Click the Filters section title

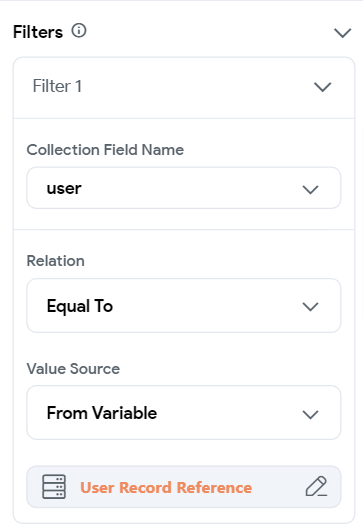pyautogui.click(x=38, y=32)
